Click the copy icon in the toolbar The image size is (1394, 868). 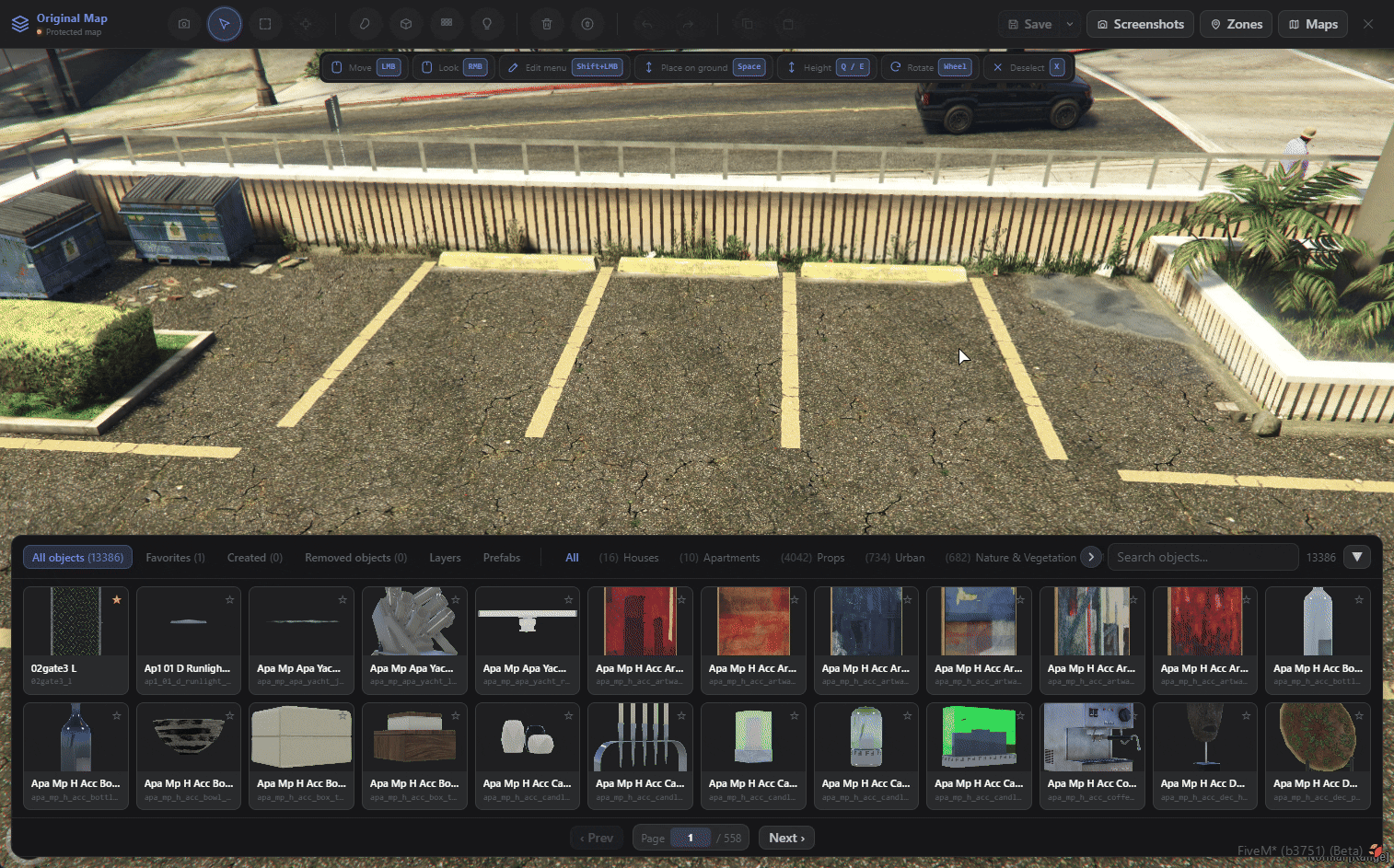[747, 24]
